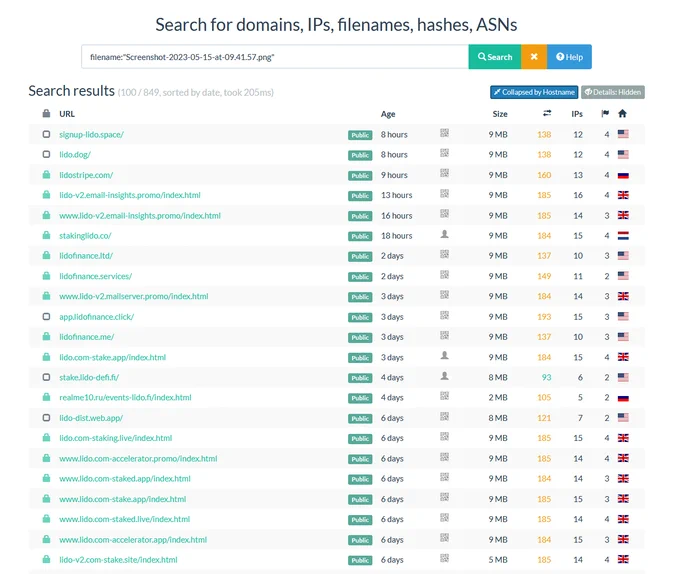This screenshot has height=574, width=680.
Task: Click the user icon in lido.com-stake.app row
Action: [x=445, y=355]
